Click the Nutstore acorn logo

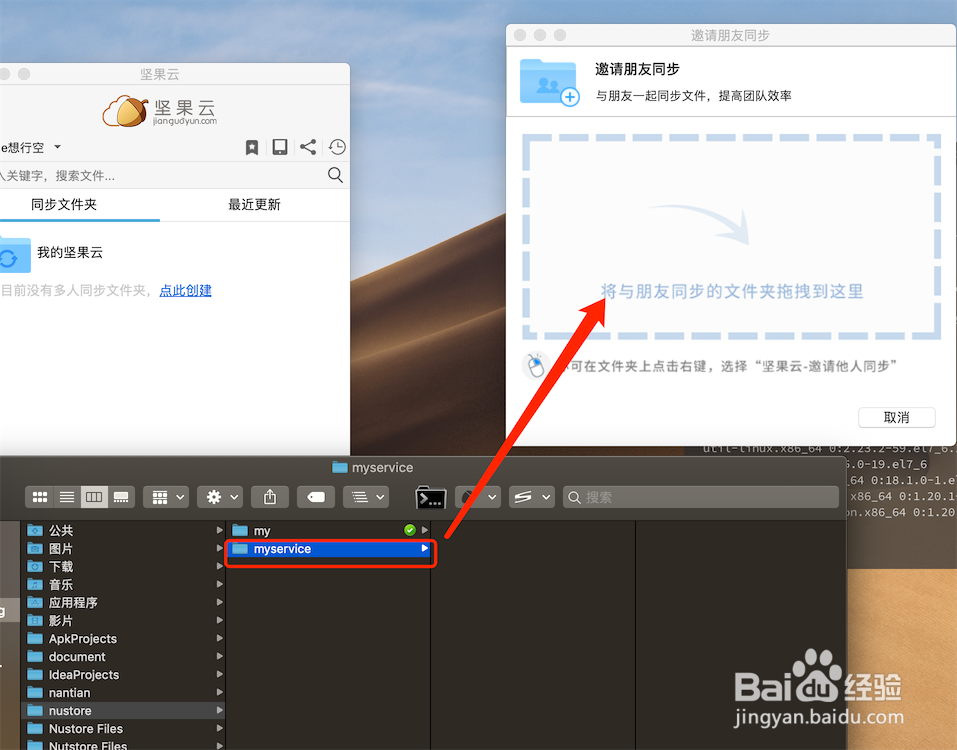[x=126, y=111]
